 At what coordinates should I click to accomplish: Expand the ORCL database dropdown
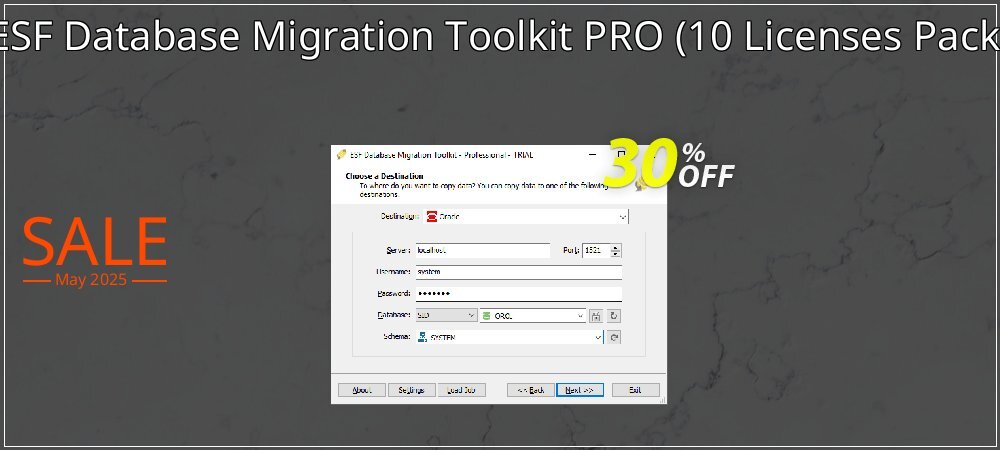[x=580, y=316]
